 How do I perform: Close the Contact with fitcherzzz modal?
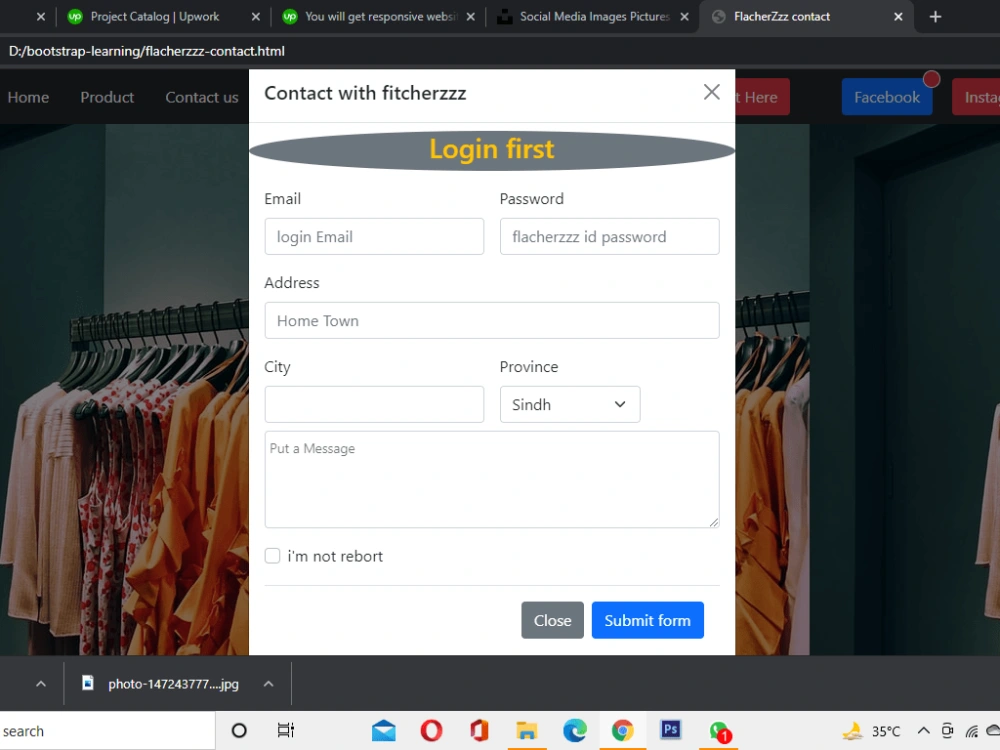click(712, 92)
